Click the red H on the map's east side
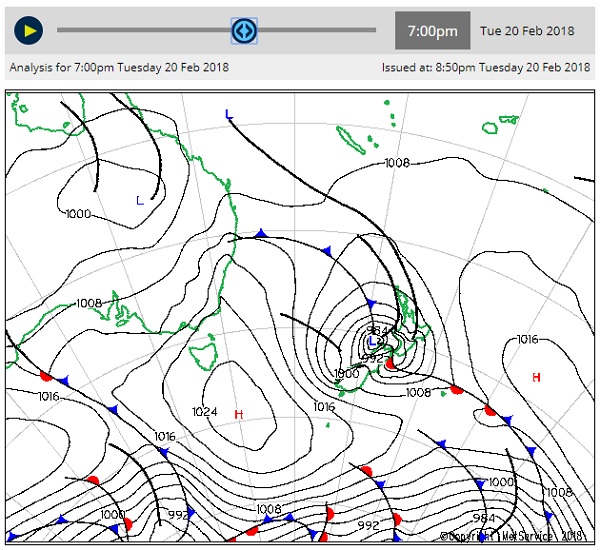Screen dimensions: 600x550 (x=536, y=377)
